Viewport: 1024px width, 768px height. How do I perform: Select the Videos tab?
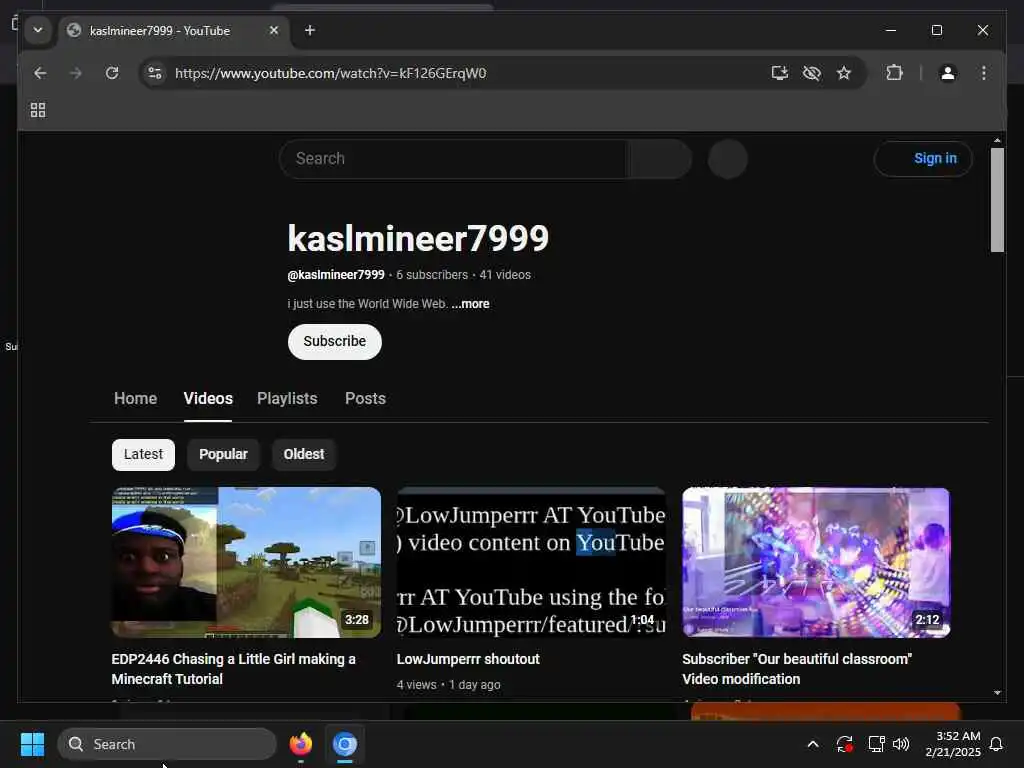point(208,398)
